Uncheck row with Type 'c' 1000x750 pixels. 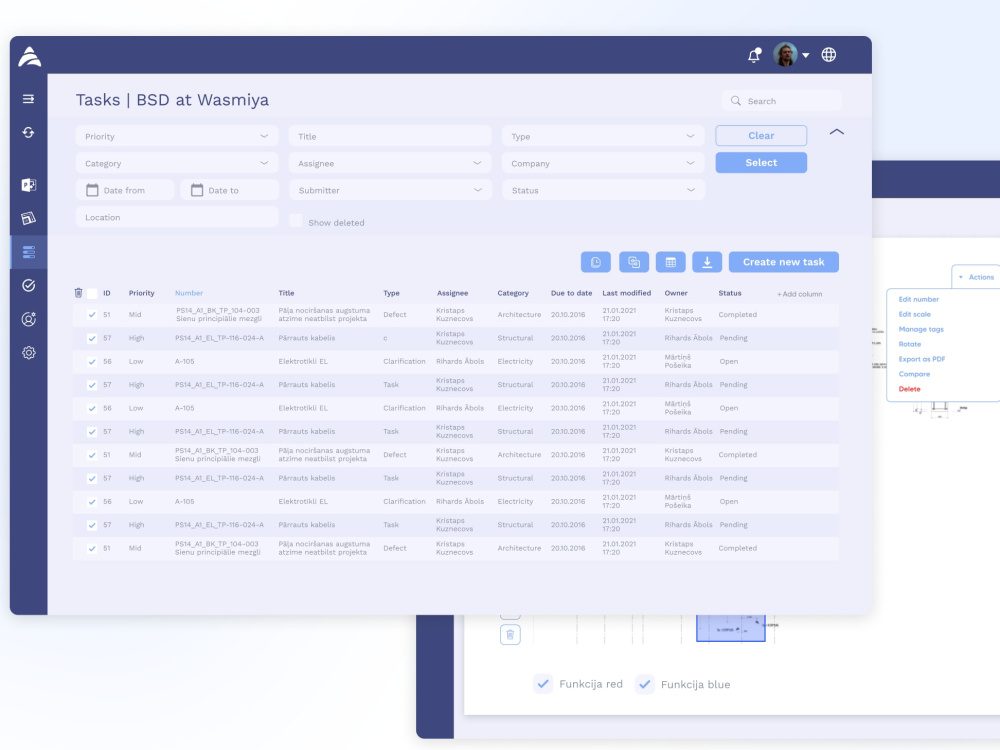92,339
